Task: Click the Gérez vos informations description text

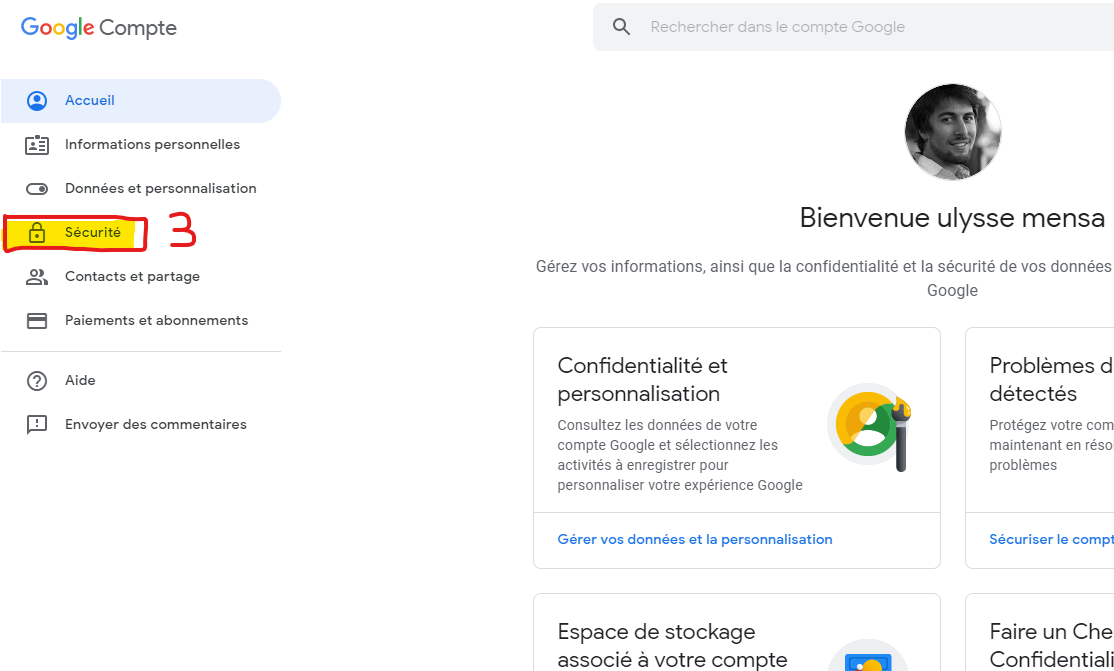Action: [824, 279]
